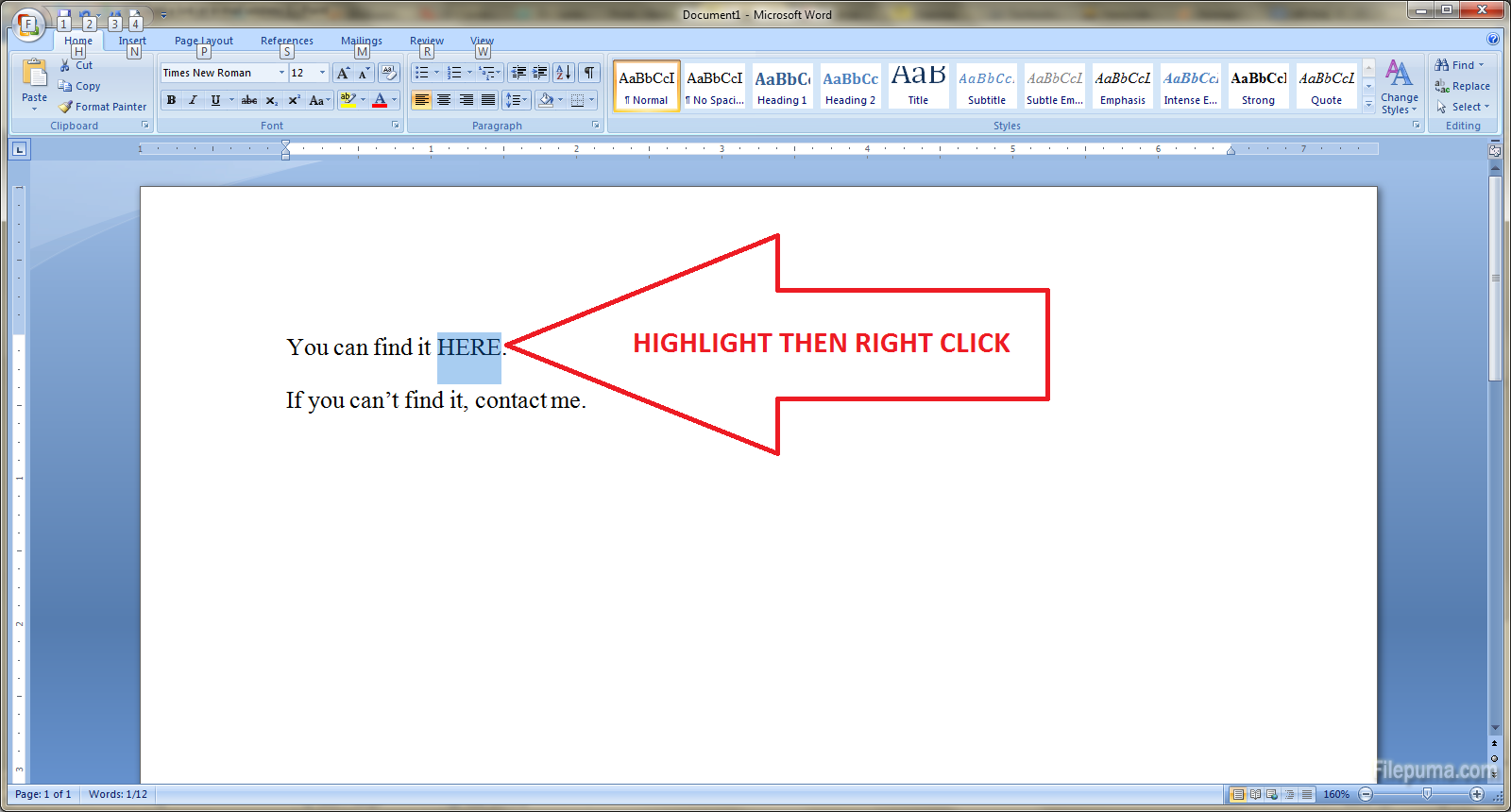Click the Increase Indent icon

(x=539, y=73)
